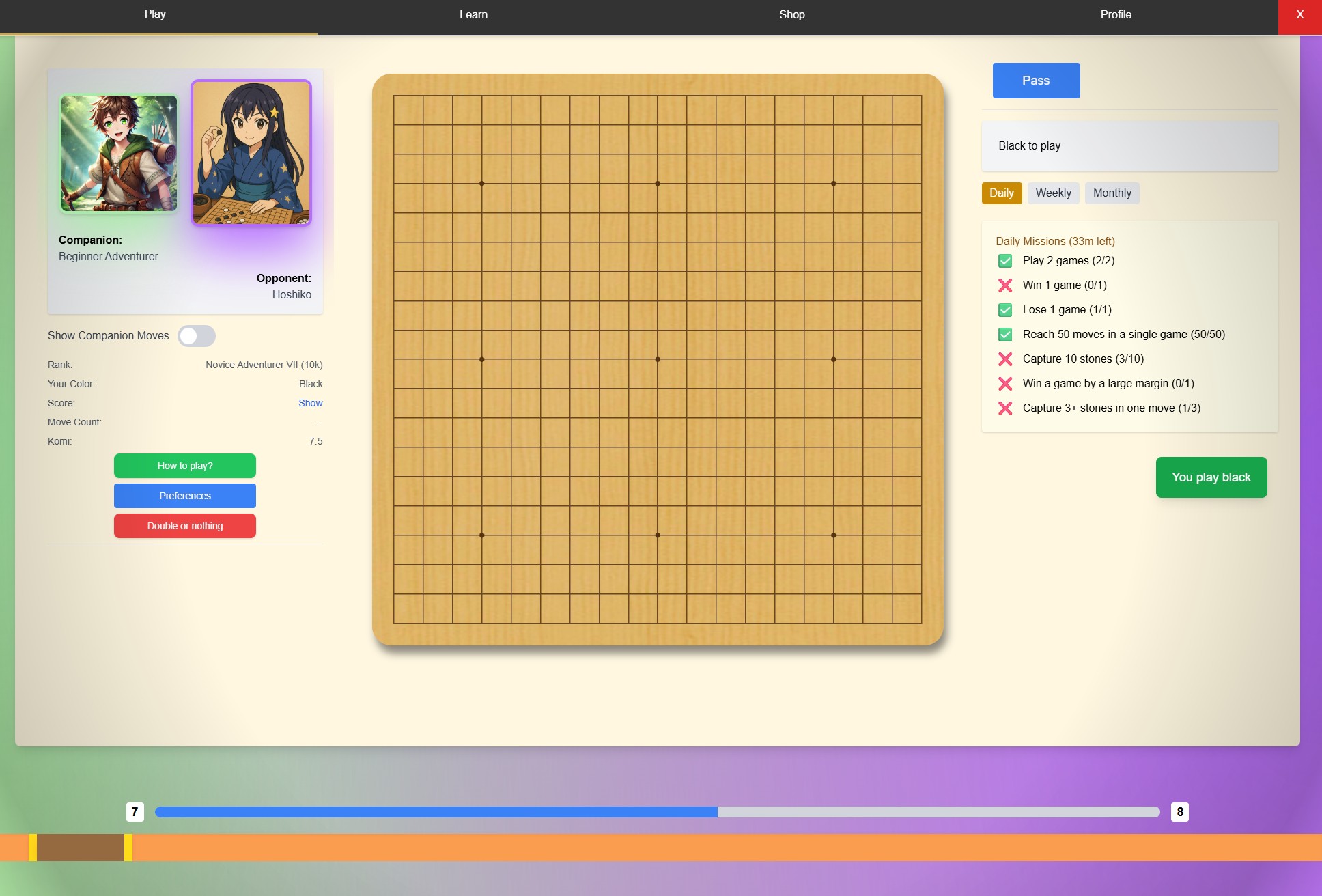Switch to the Weekly missions tab
The height and width of the screenshot is (896, 1322).
point(1053,193)
